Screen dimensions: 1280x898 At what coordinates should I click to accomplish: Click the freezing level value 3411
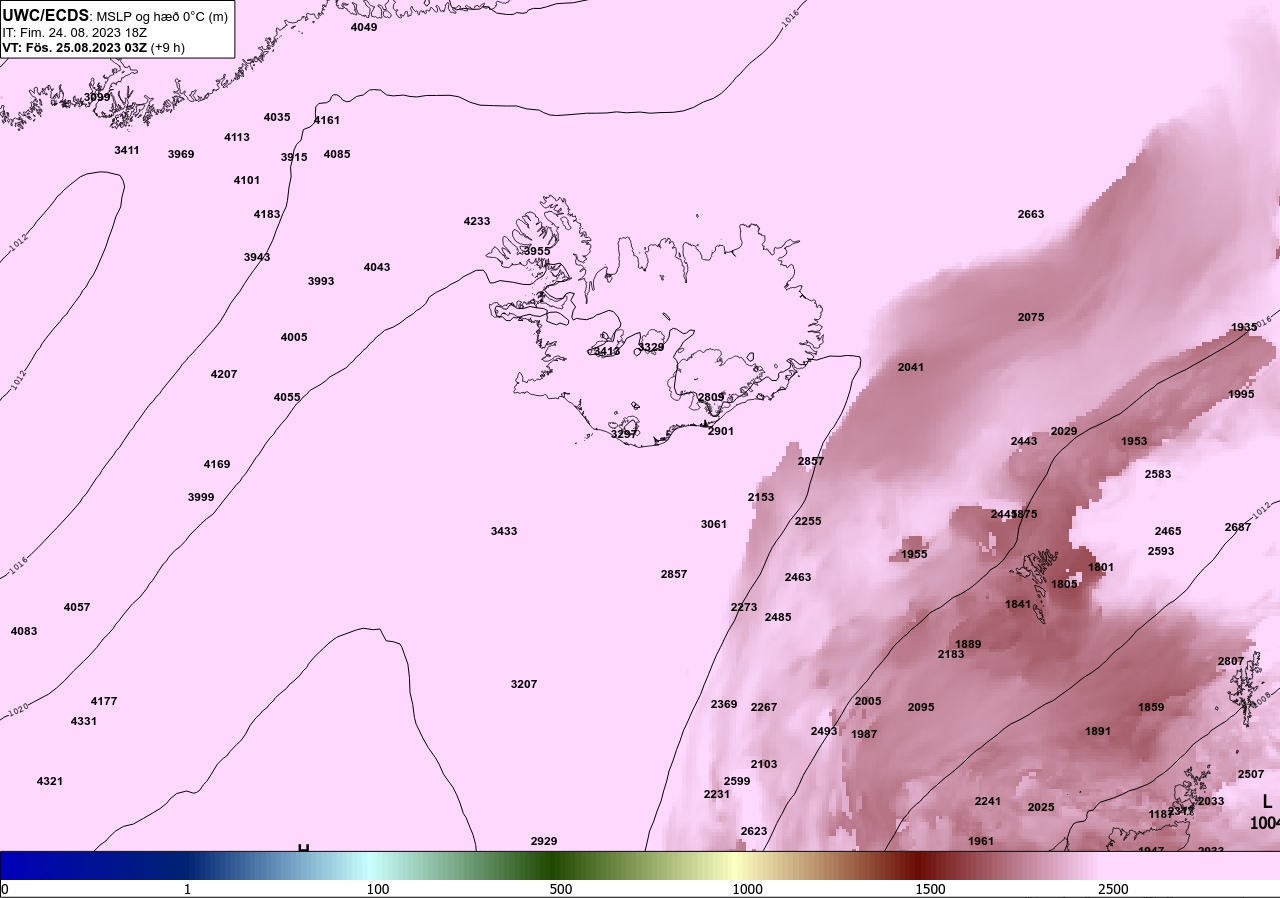click(127, 150)
